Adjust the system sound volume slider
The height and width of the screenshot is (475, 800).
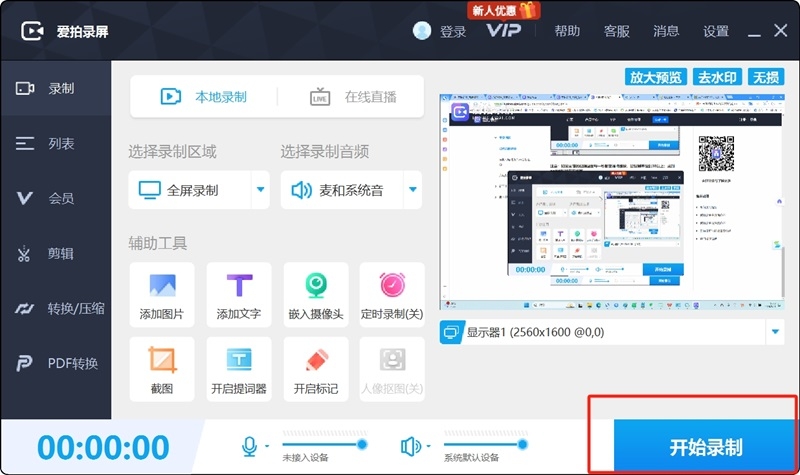485,444
